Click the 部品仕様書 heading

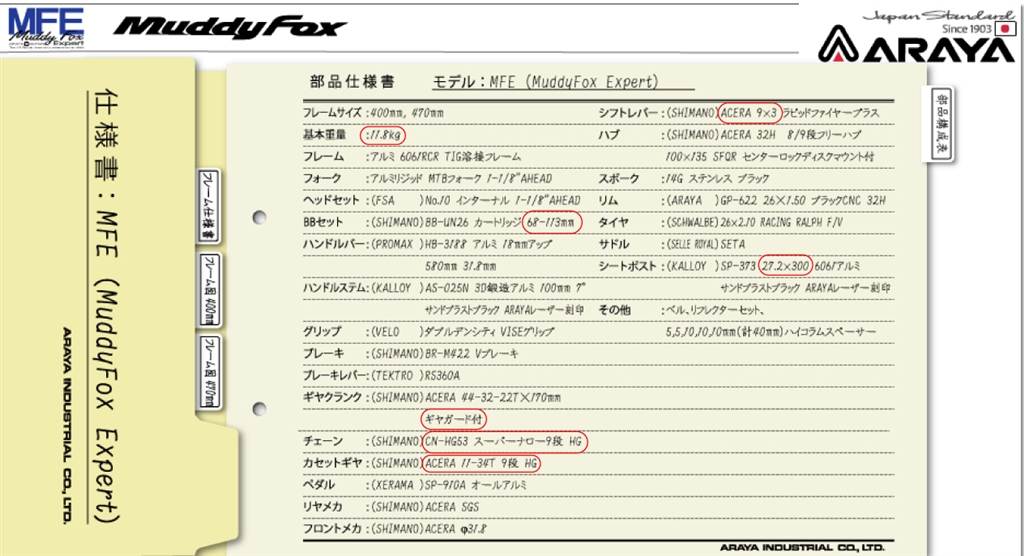(352, 82)
